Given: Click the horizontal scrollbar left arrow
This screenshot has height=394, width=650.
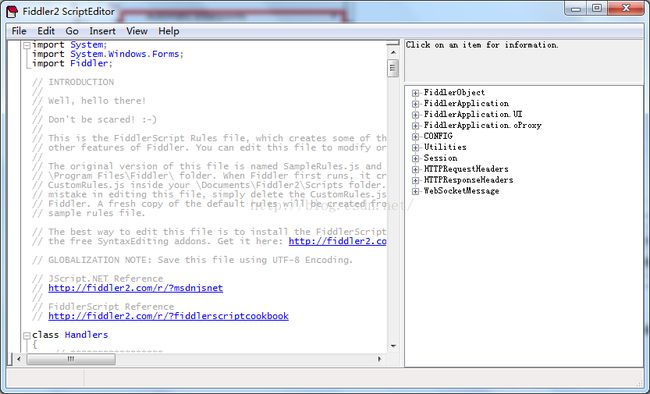Looking at the screenshot, I should point(19,359).
